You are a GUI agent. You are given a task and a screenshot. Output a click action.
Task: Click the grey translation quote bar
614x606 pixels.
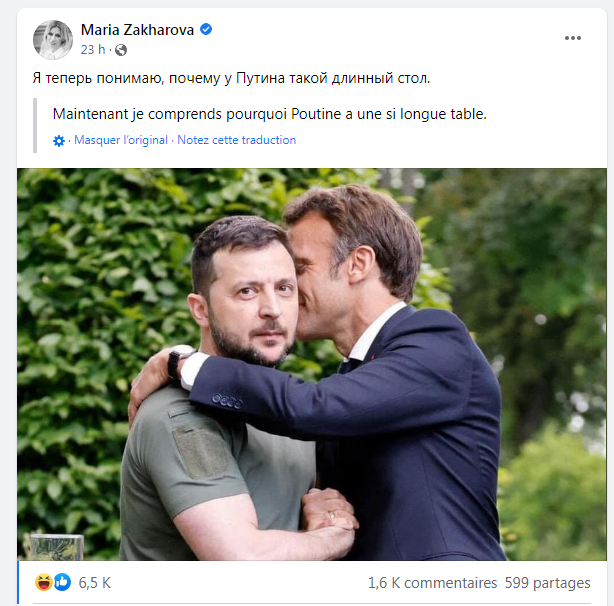click(x=34, y=125)
